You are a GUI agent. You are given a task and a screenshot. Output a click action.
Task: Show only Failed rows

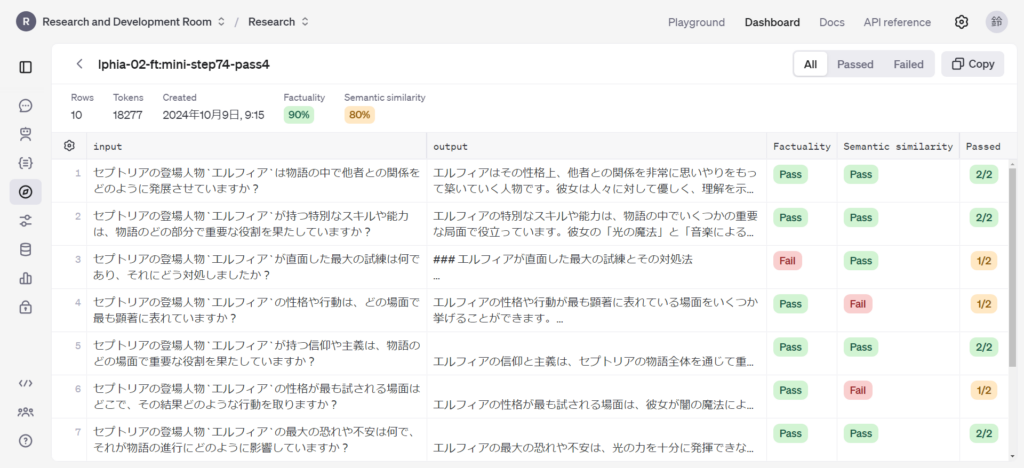coord(908,64)
